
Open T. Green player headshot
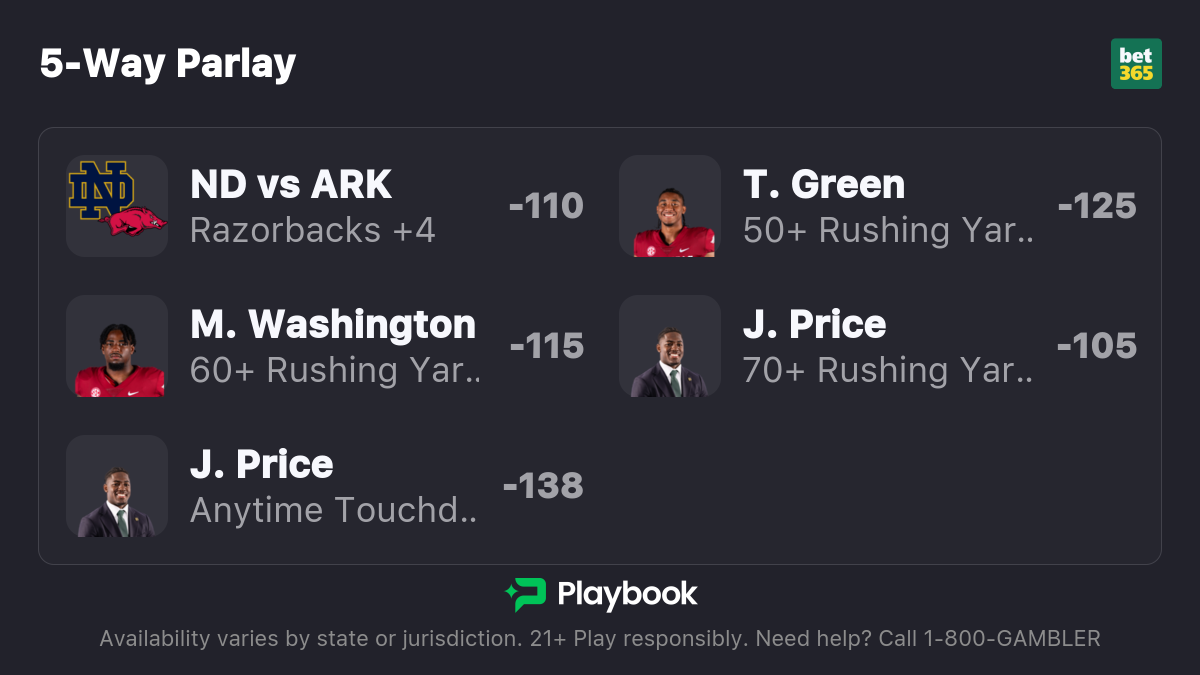coord(670,206)
